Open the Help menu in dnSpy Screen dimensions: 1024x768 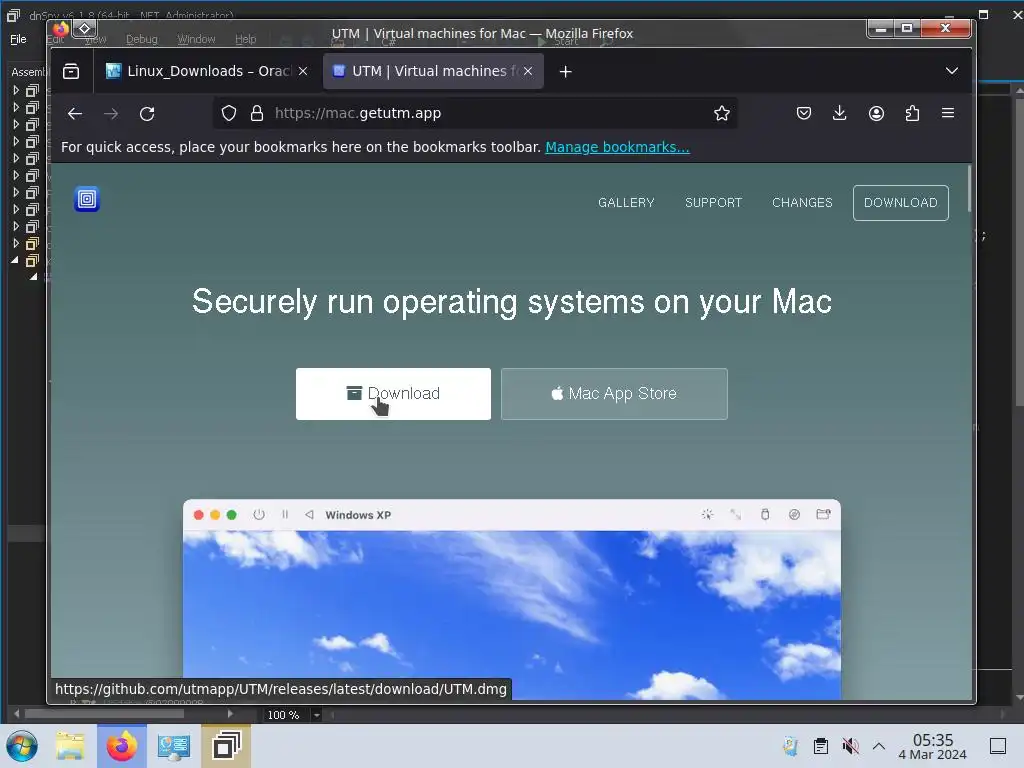point(246,39)
